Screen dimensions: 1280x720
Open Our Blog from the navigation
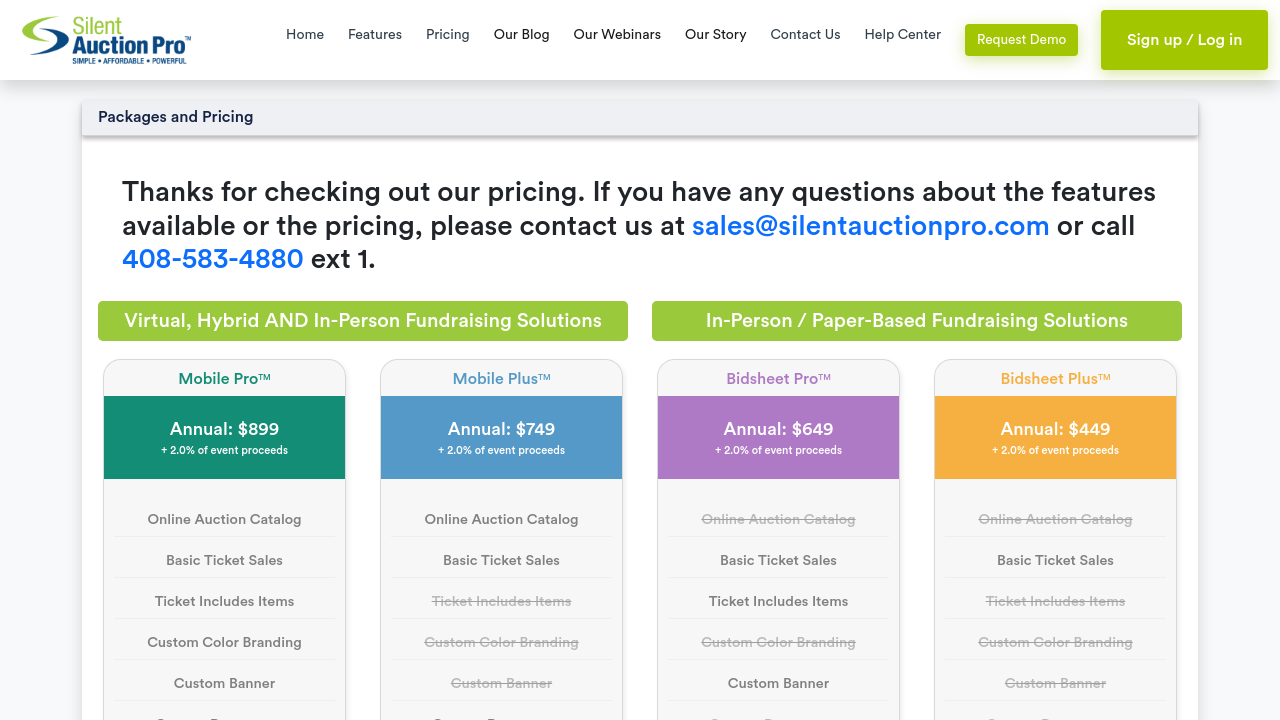pos(521,34)
